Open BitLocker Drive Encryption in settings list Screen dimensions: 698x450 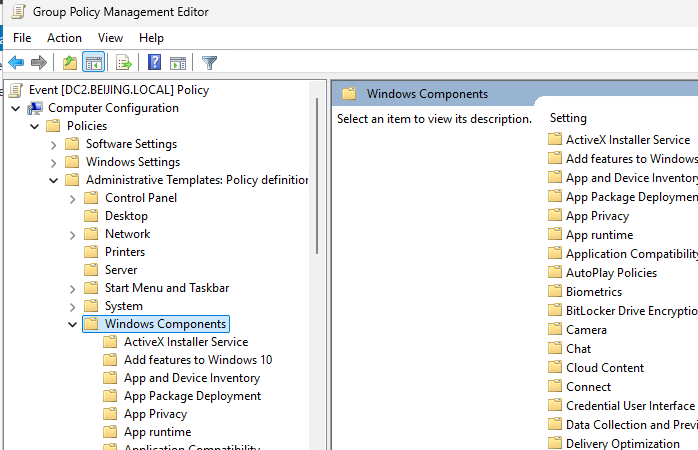point(623,311)
